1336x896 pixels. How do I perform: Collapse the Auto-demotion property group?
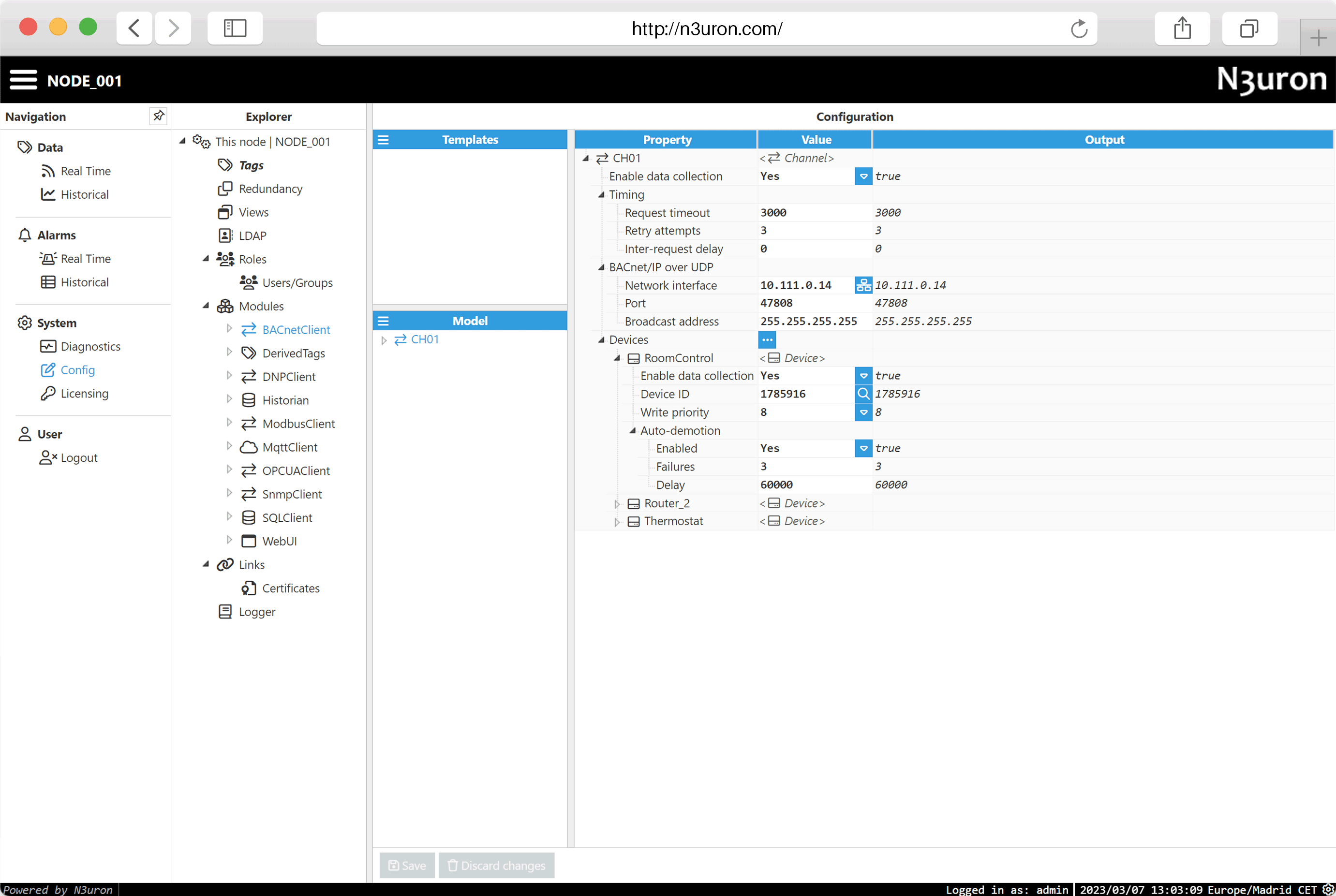click(x=632, y=431)
